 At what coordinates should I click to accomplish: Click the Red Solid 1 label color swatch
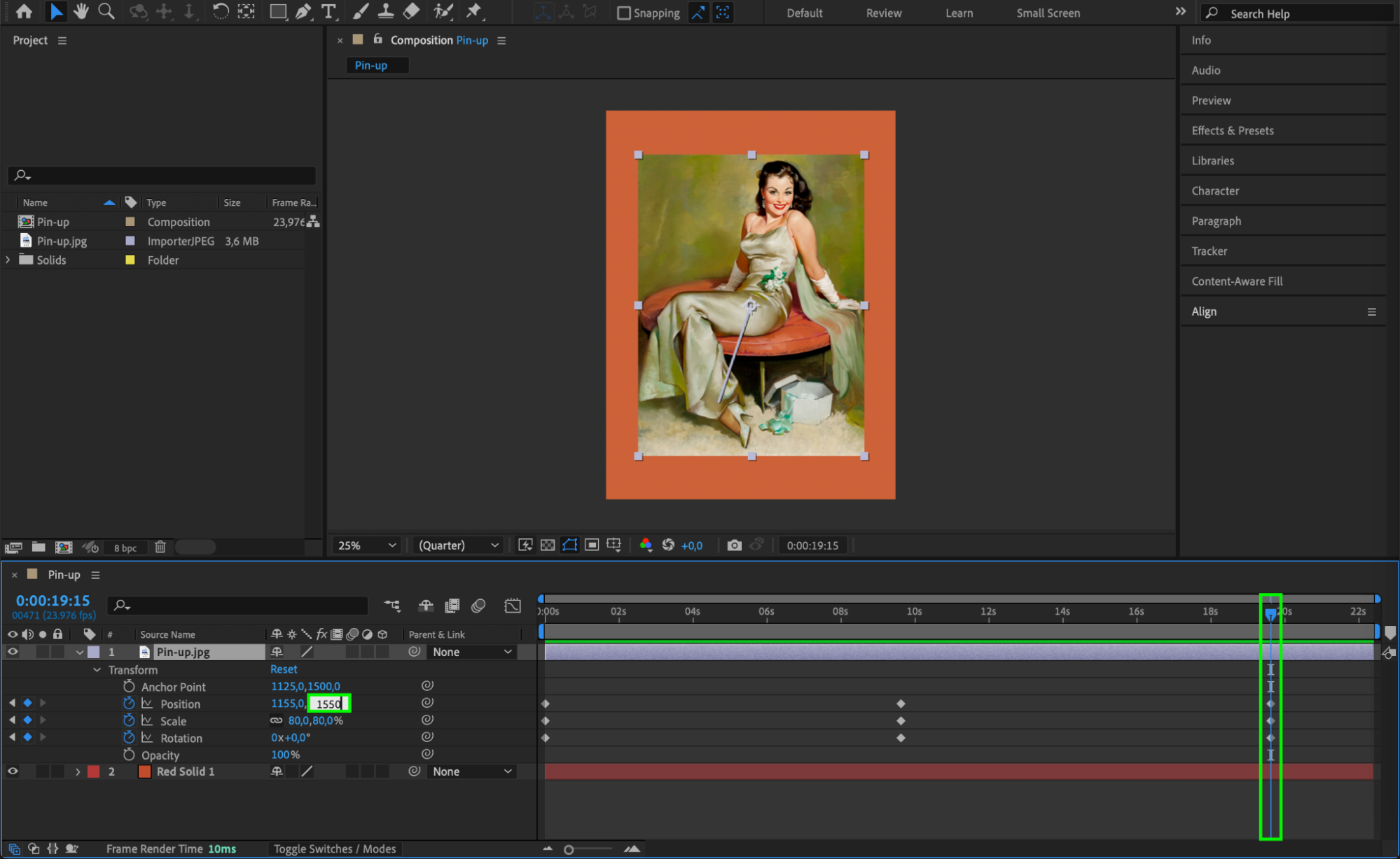(x=93, y=771)
